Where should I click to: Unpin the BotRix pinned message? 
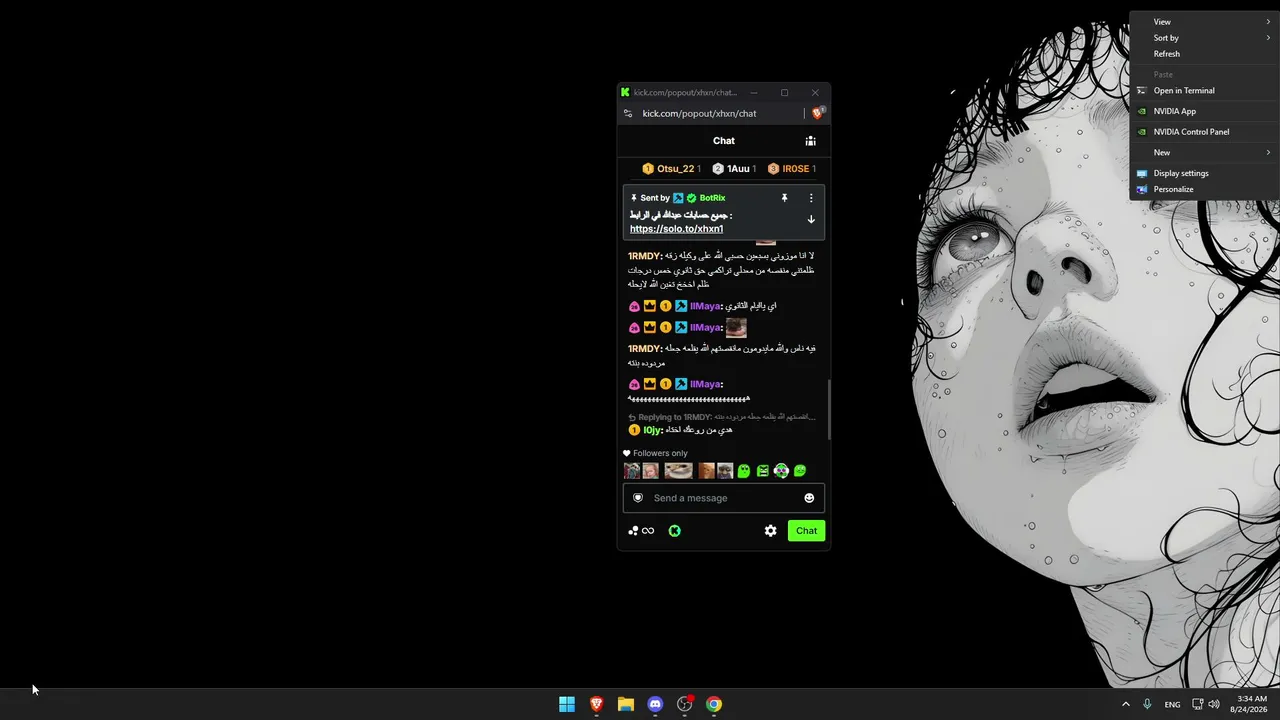tap(784, 198)
